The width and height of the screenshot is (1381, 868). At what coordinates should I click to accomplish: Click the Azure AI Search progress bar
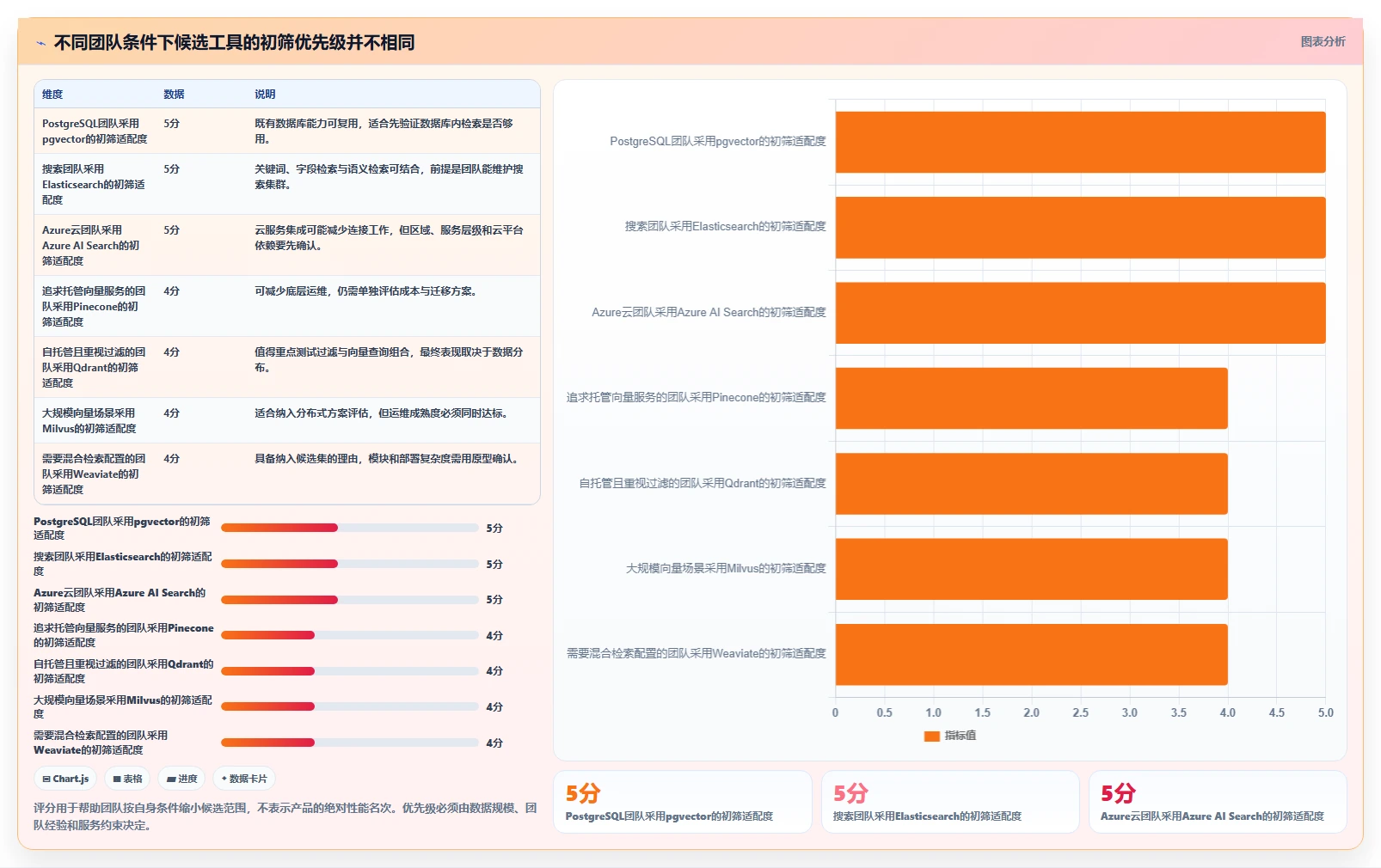(349, 600)
